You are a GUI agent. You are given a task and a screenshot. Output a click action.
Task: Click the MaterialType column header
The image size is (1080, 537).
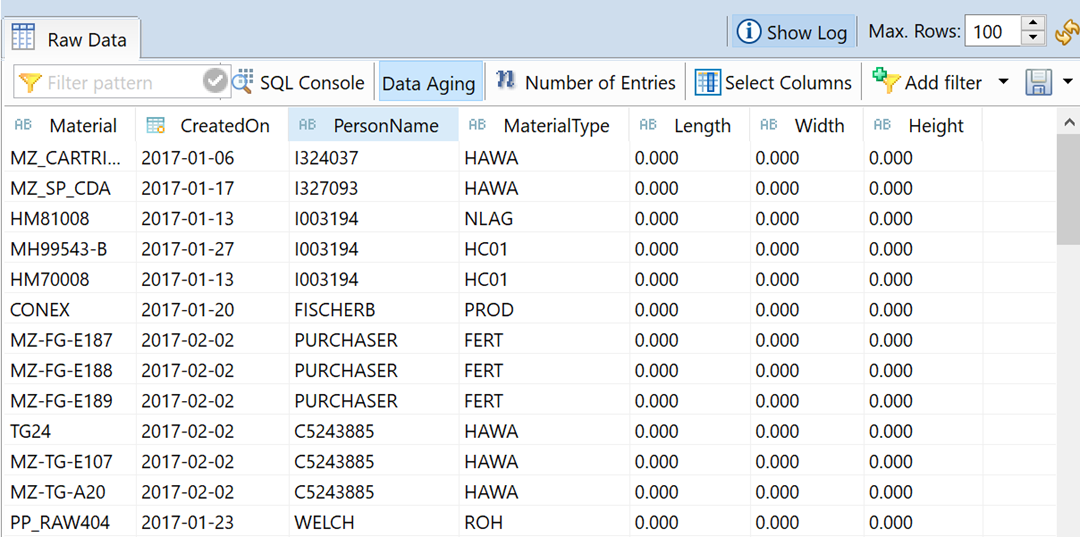tap(543, 125)
